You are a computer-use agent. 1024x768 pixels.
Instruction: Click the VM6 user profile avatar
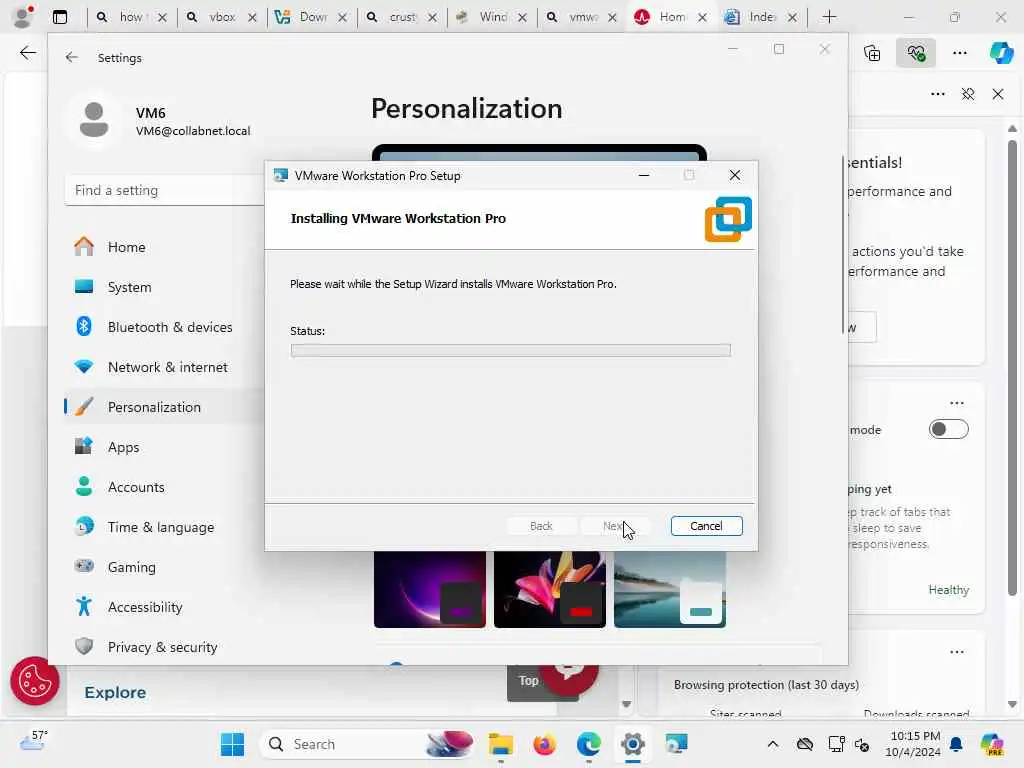93,120
